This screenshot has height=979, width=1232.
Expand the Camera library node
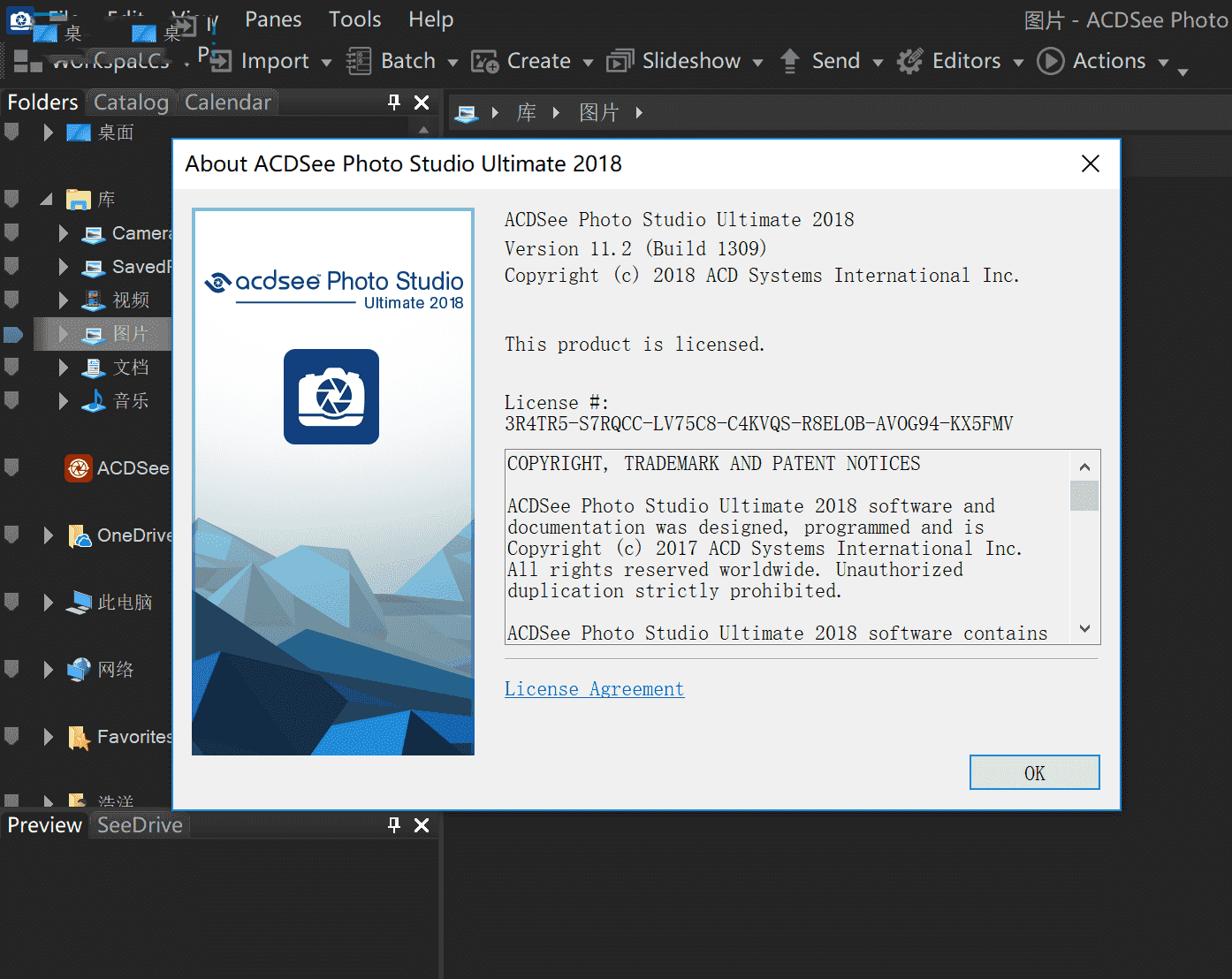coord(64,233)
